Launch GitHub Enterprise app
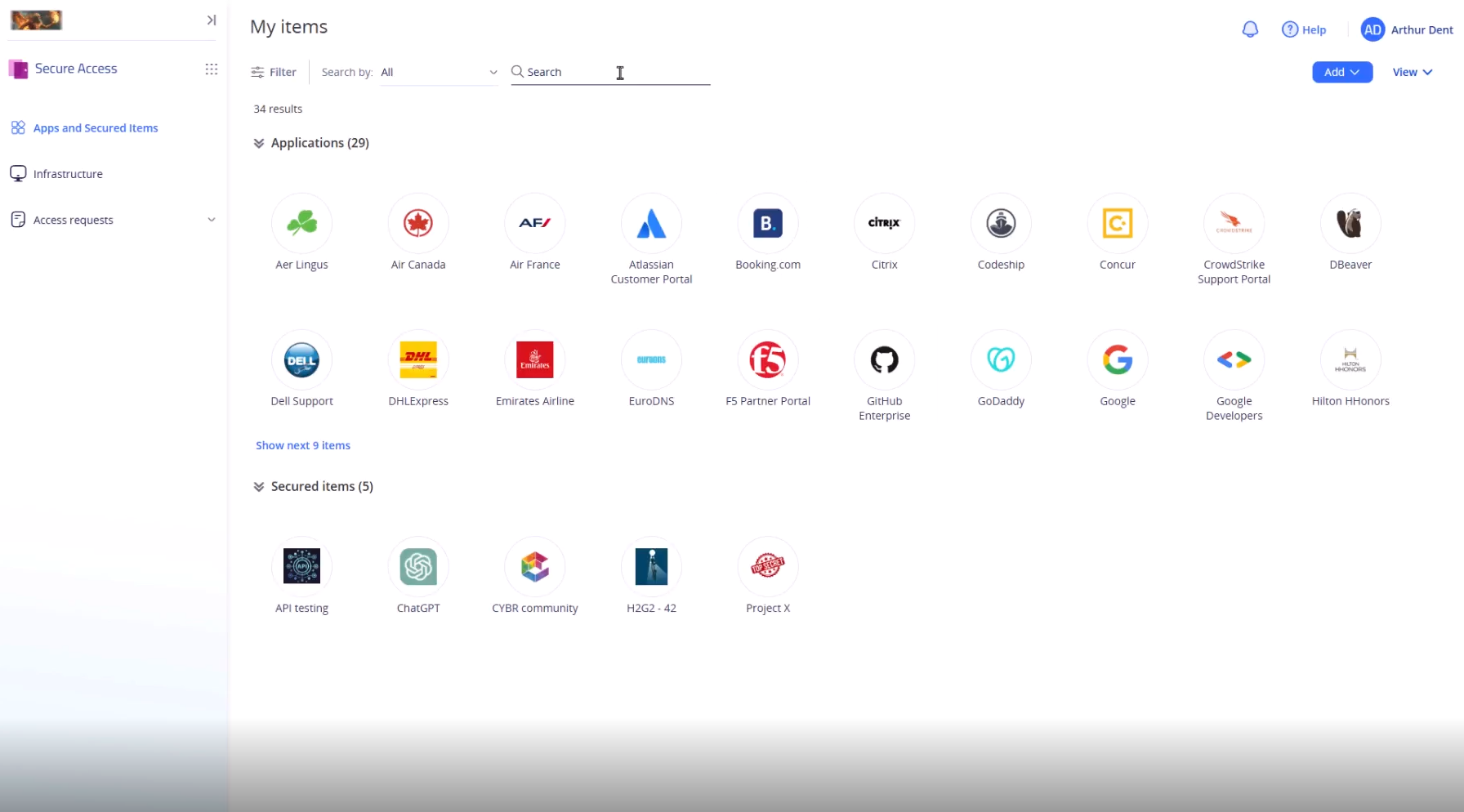1464x812 pixels. tap(885, 359)
